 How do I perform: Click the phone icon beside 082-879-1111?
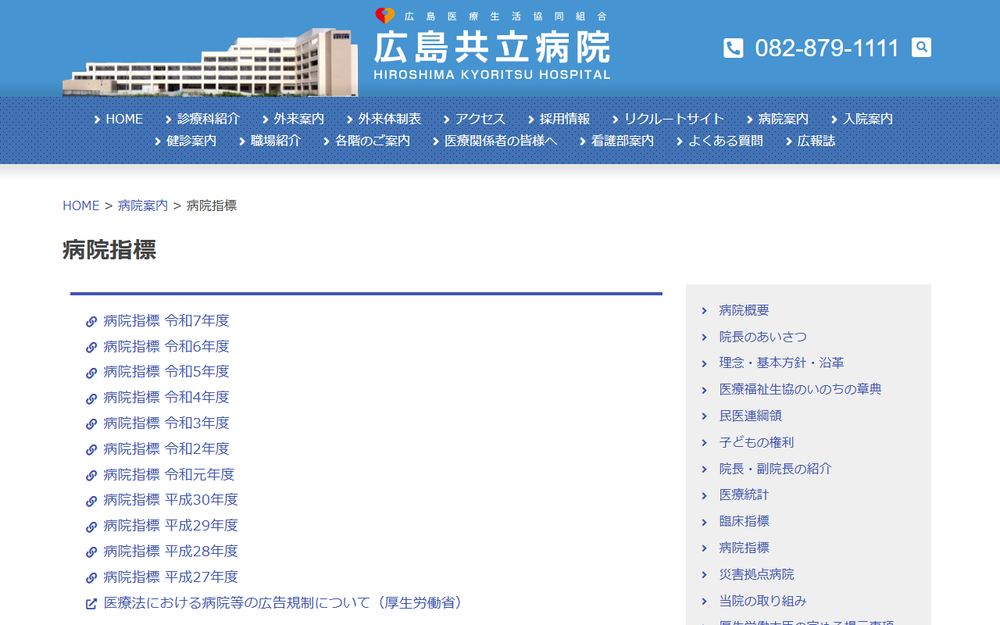[733, 48]
